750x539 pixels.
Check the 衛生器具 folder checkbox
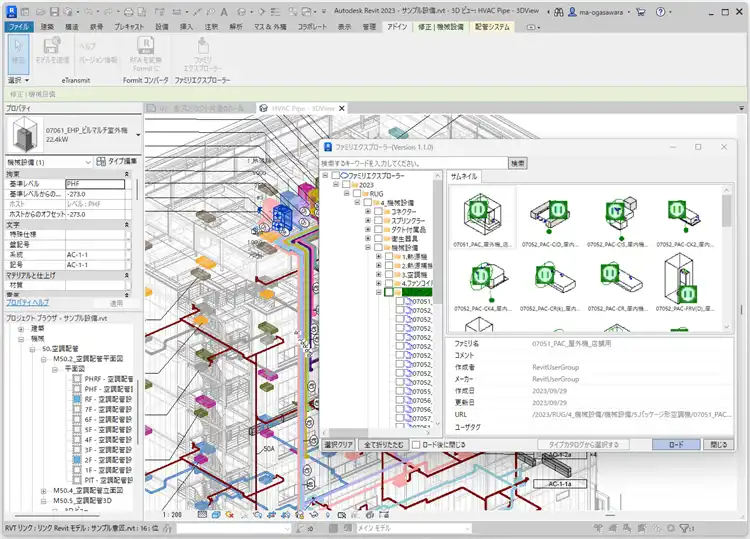pyautogui.click(x=378, y=238)
